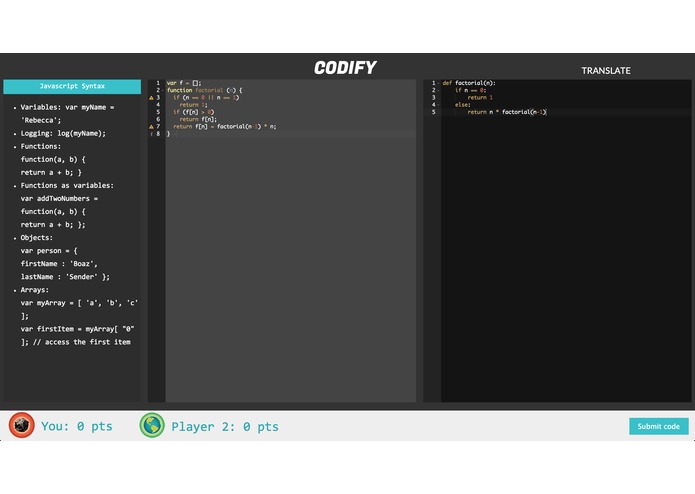Click line number 3 in Python editor

click(x=433, y=97)
